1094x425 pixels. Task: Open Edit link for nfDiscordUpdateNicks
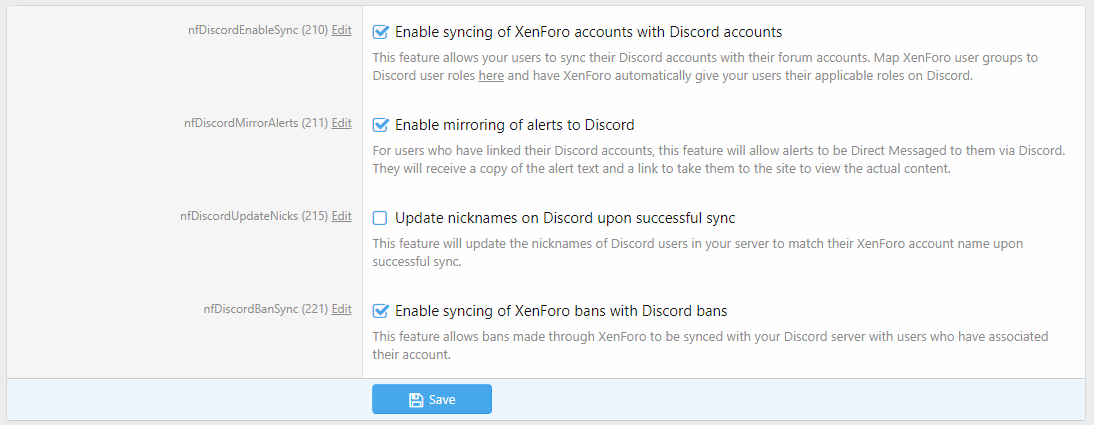click(x=341, y=216)
